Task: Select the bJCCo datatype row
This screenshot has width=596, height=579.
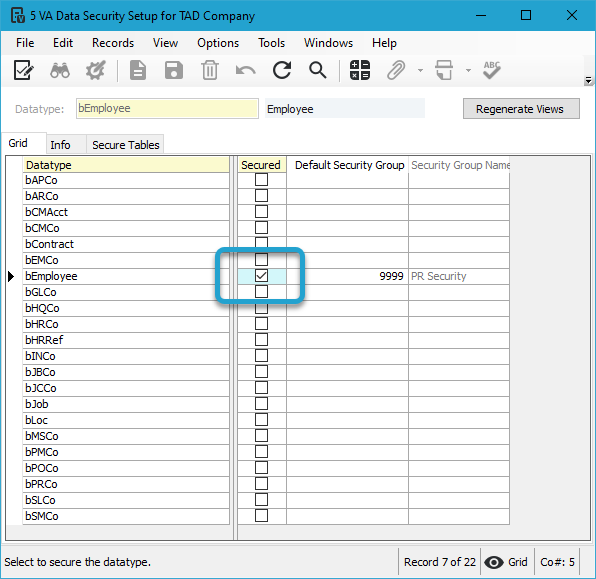Action: click(x=126, y=388)
